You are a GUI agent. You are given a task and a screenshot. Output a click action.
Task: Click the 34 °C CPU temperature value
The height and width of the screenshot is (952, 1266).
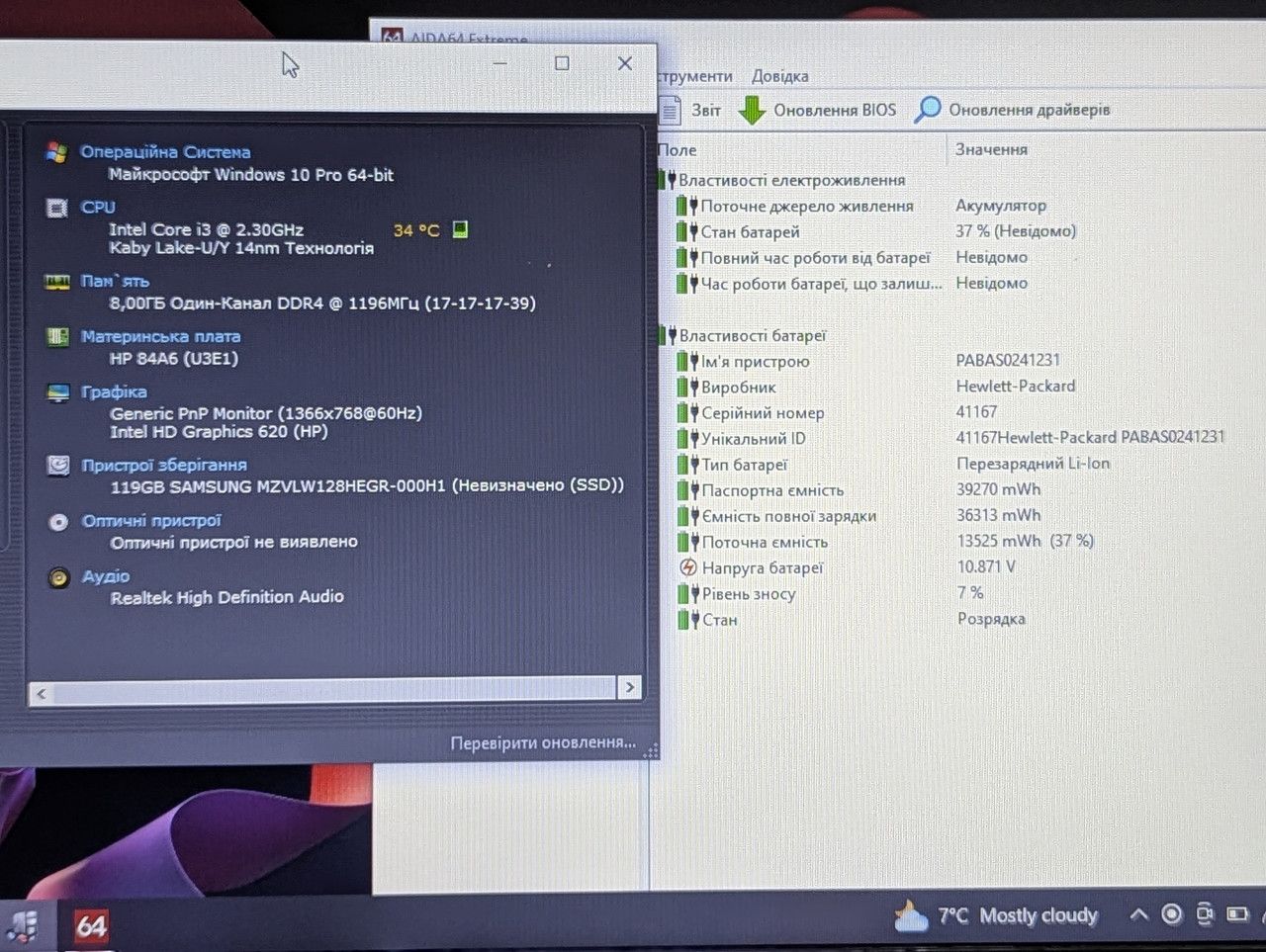(x=416, y=230)
